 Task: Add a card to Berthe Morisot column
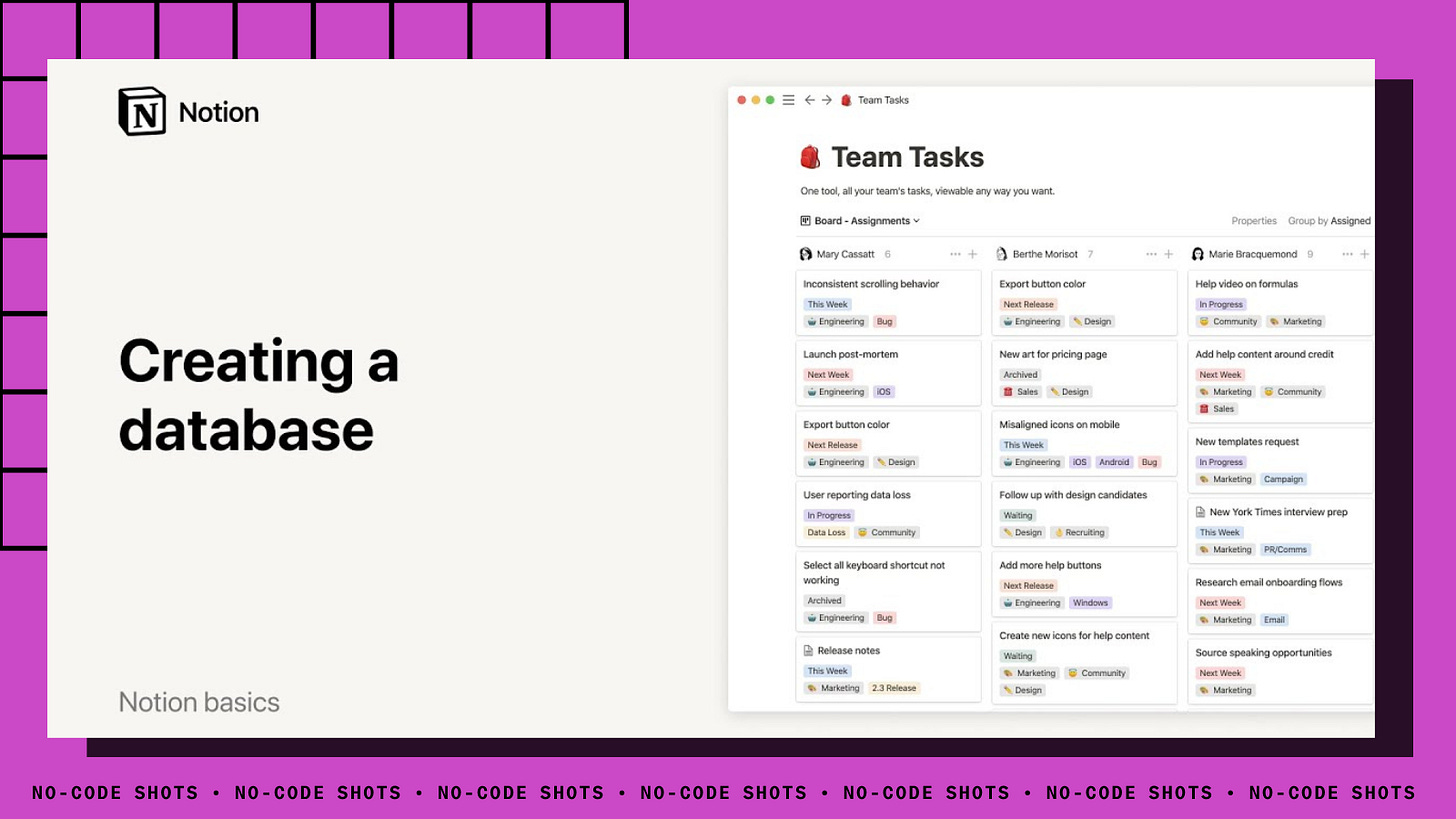click(1168, 254)
